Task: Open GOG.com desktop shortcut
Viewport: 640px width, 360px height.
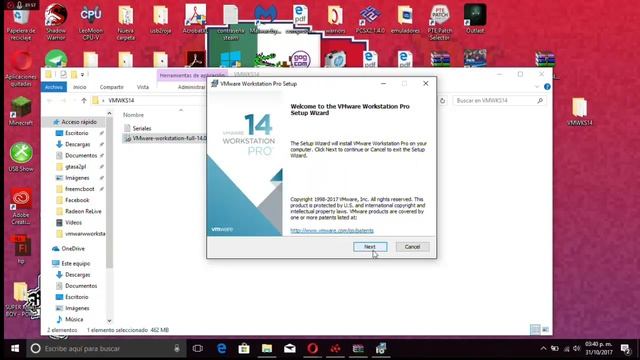Action: click(300, 60)
